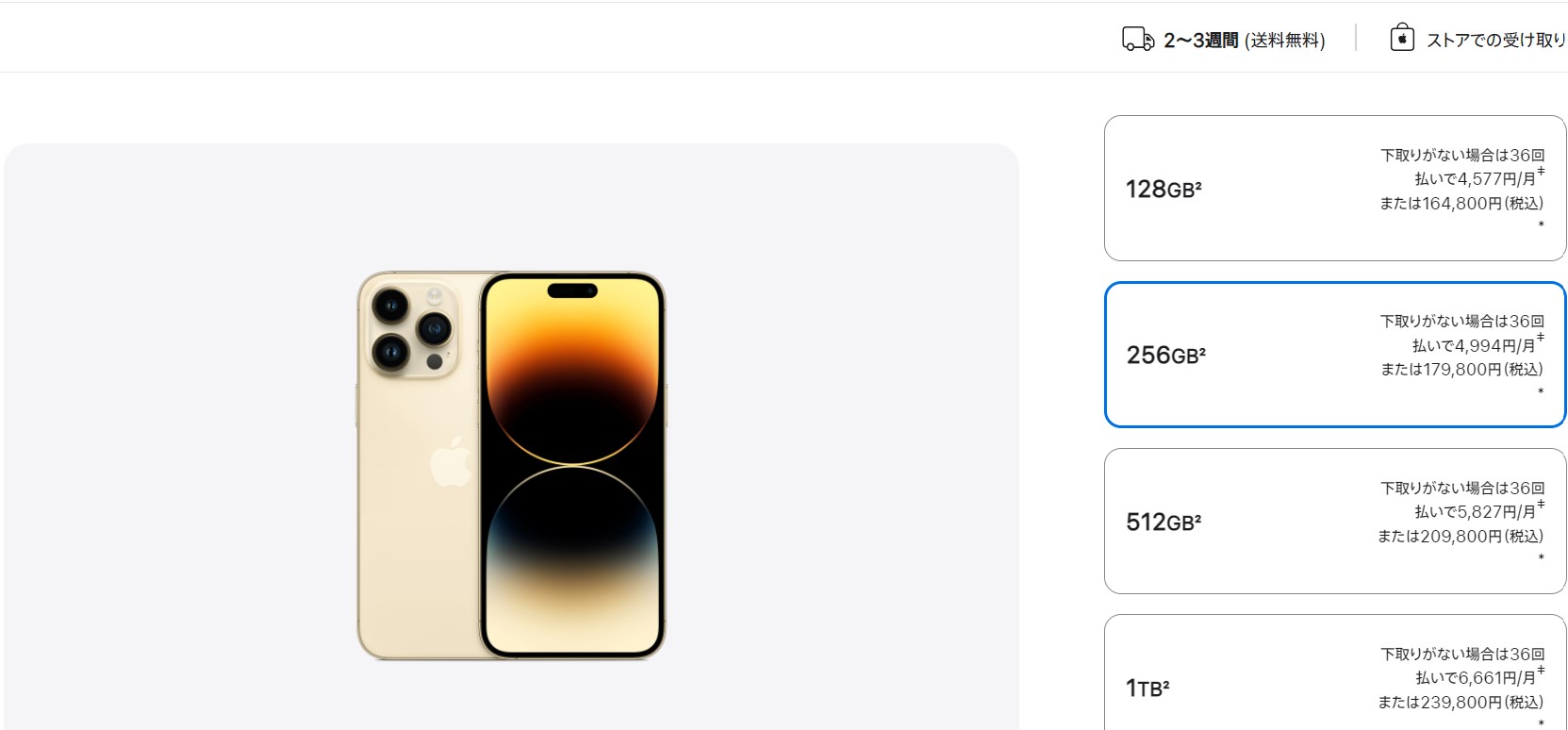
Task: Click the 送料無料 free shipping label
Action: (1285, 40)
